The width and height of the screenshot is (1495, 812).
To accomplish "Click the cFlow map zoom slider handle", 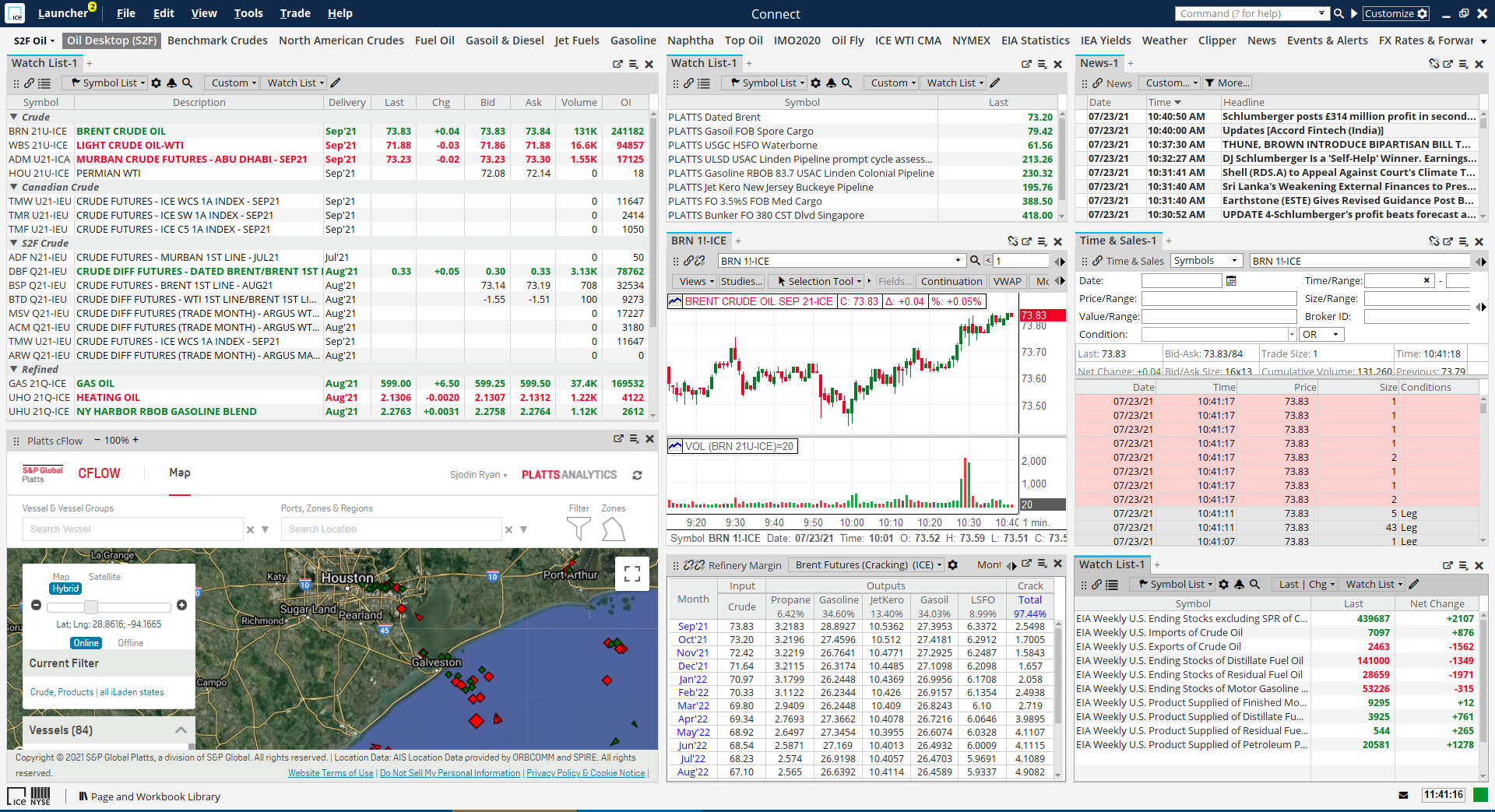I will [x=91, y=607].
